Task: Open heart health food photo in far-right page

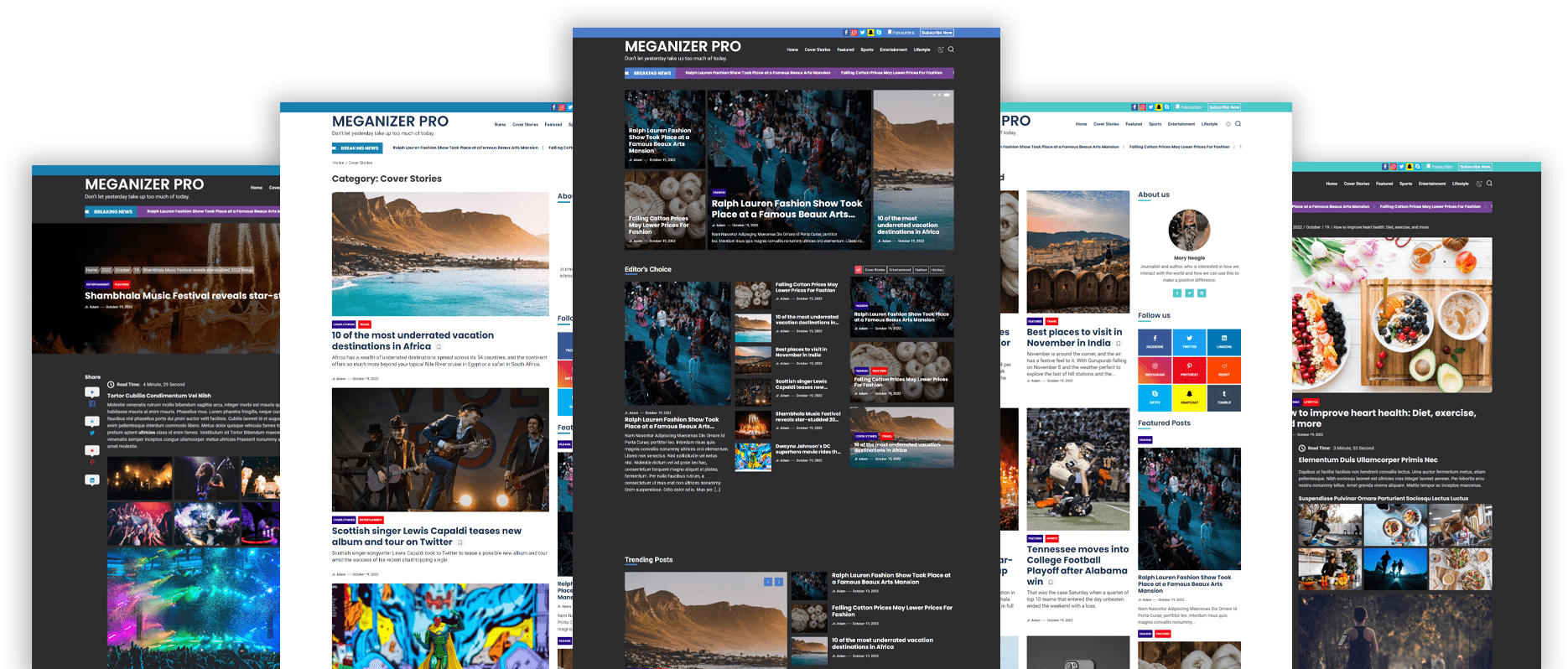Action: click(x=1392, y=315)
